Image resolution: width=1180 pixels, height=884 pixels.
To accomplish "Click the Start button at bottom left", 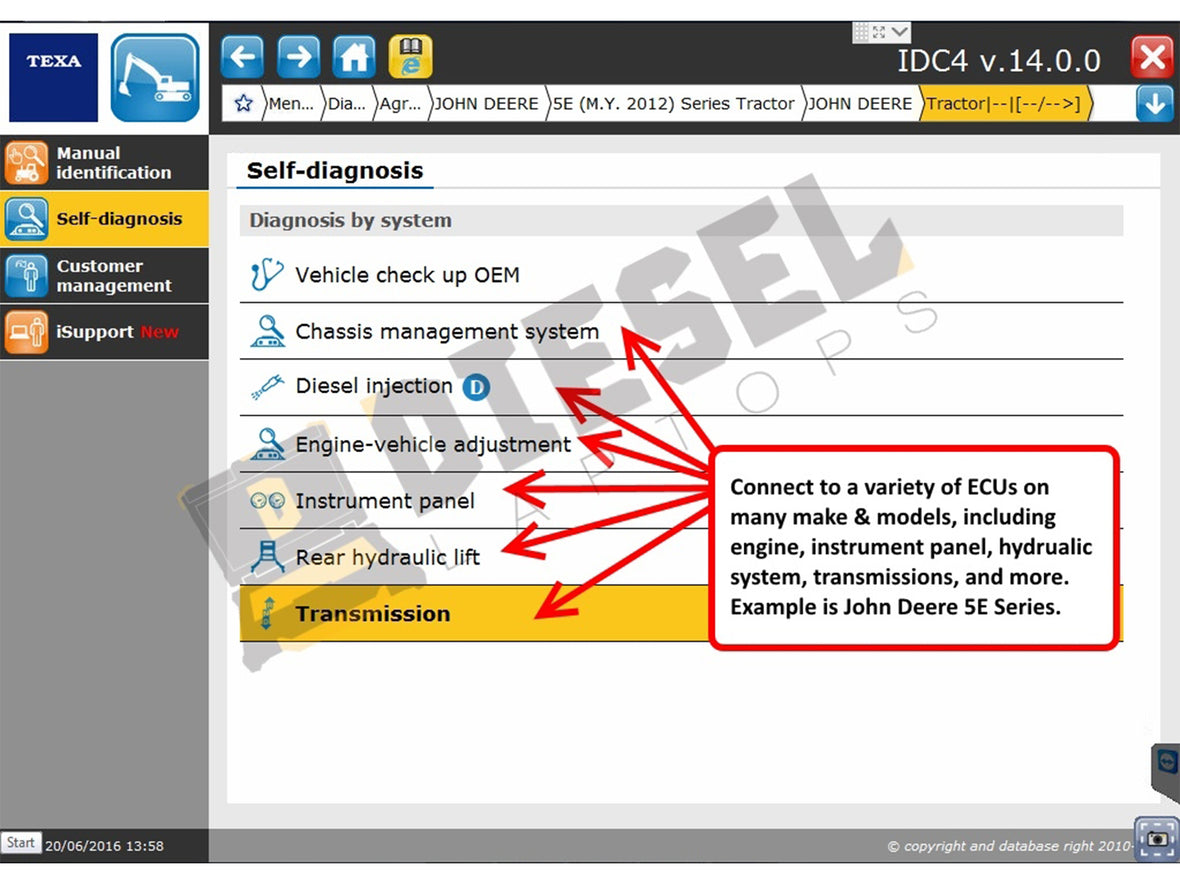I will coord(21,843).
